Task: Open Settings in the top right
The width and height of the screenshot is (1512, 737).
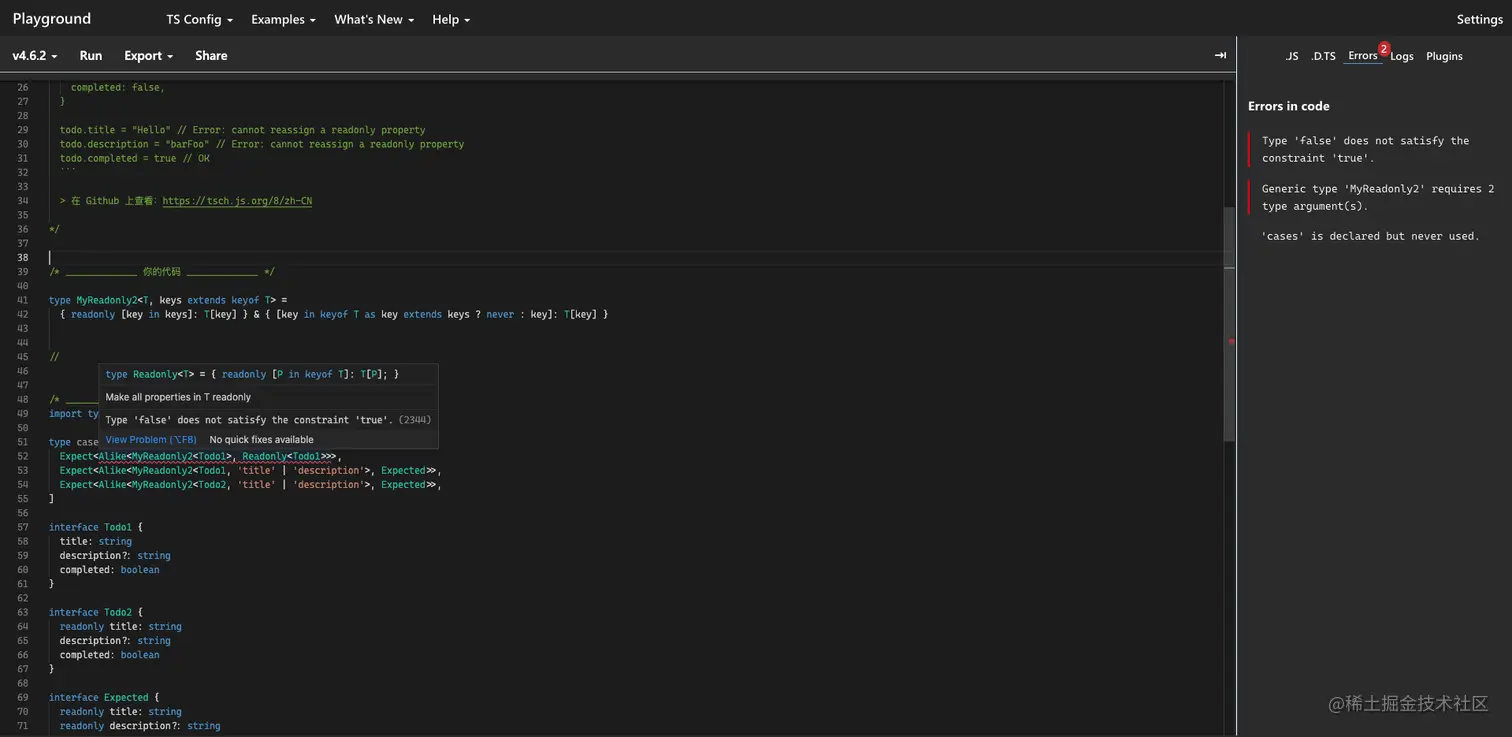Action: 1479,19
